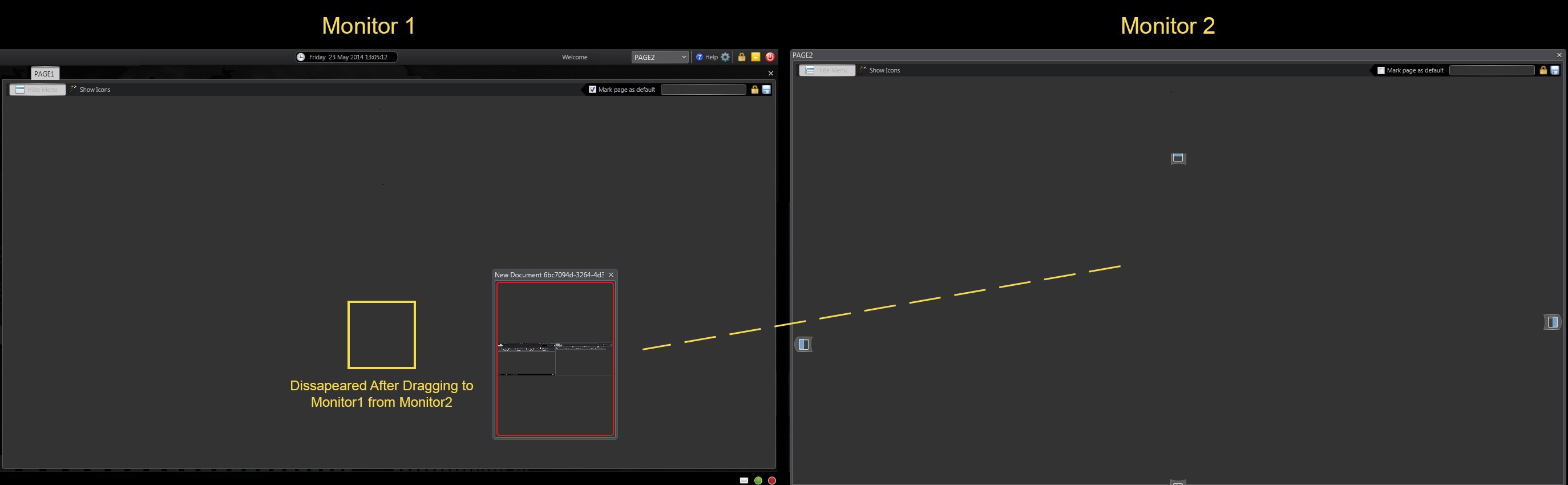This screenshot has height=485, width=1568.
Task: Open the Help link in the top bar
Action: click(707, 57)
